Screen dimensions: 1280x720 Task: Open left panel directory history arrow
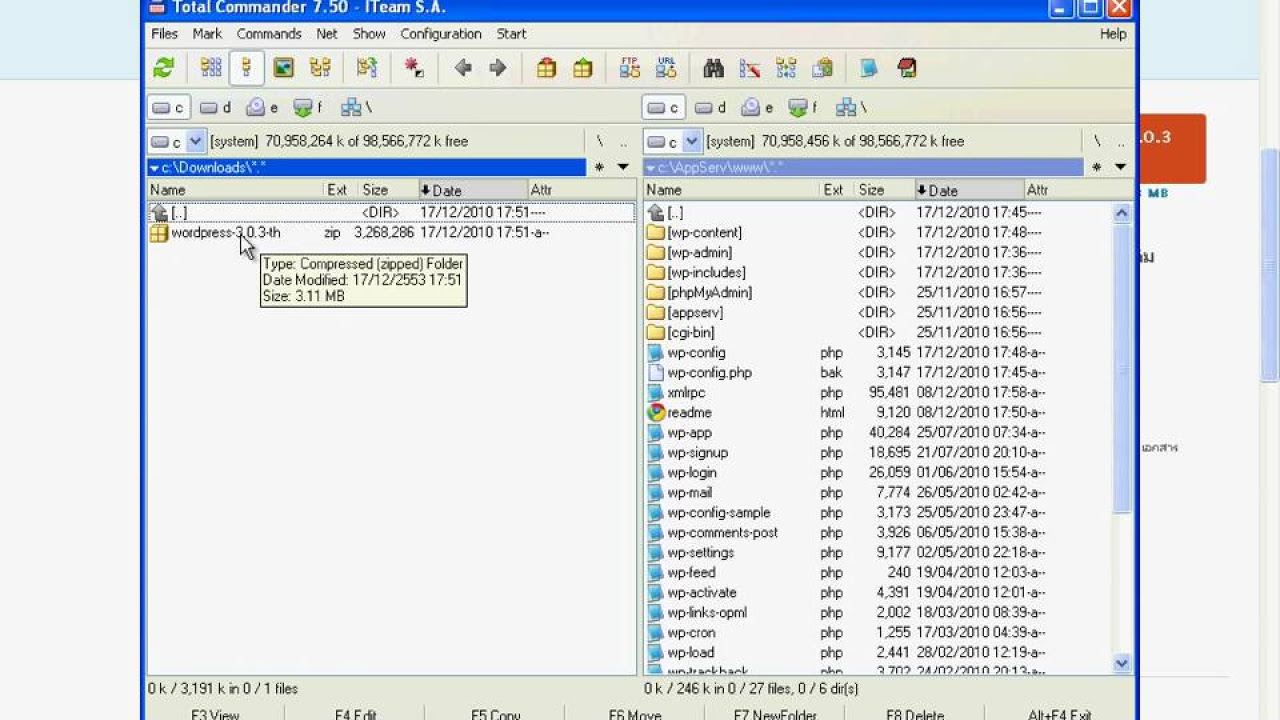[x=623, y=167]
